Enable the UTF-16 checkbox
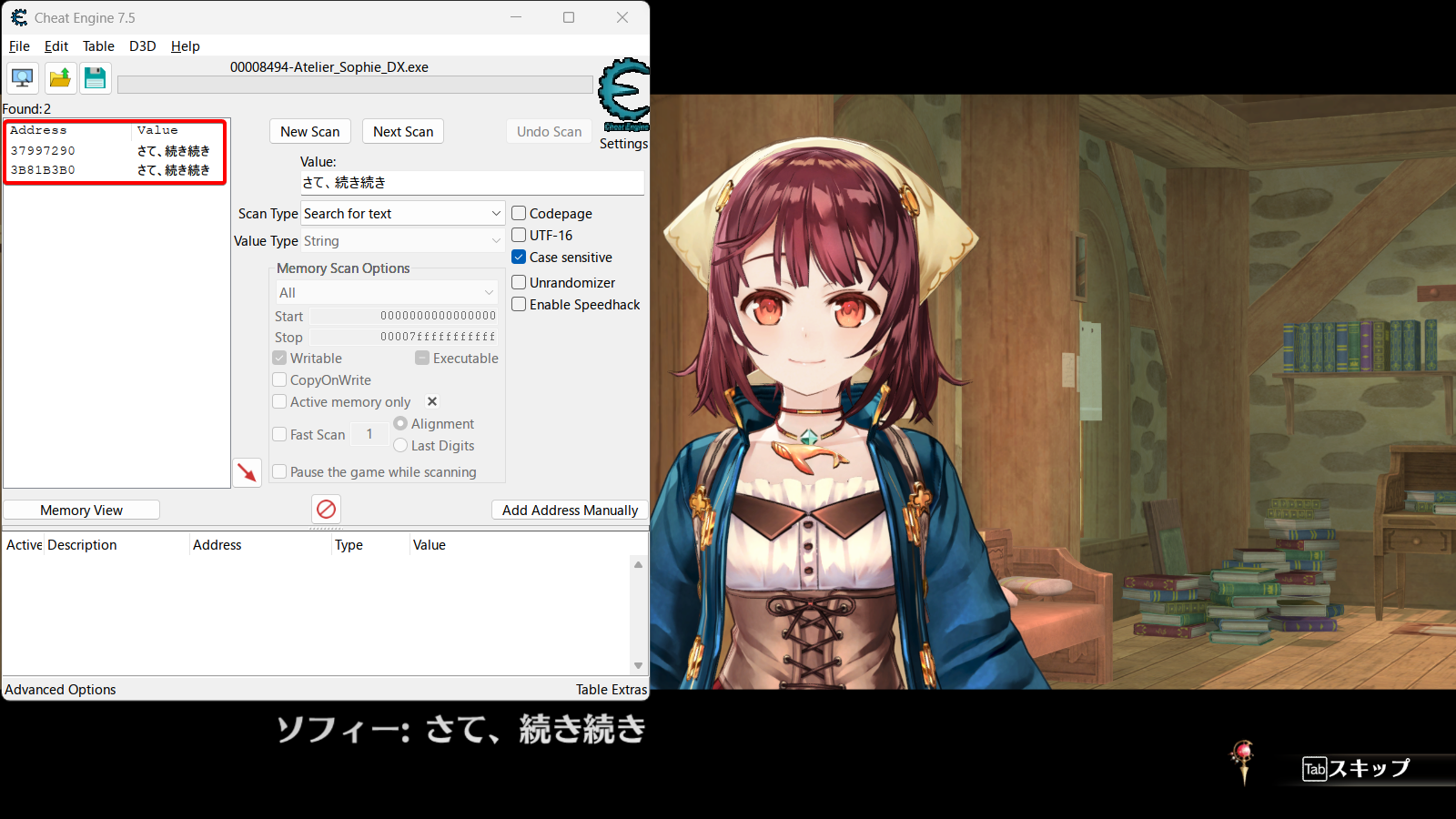 click(519, 236)
